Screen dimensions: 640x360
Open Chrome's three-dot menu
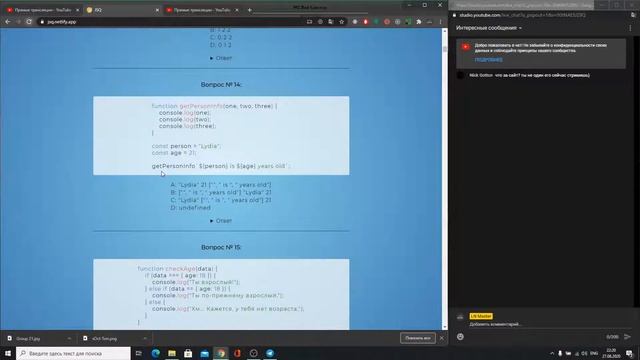(x=440, y=22)
